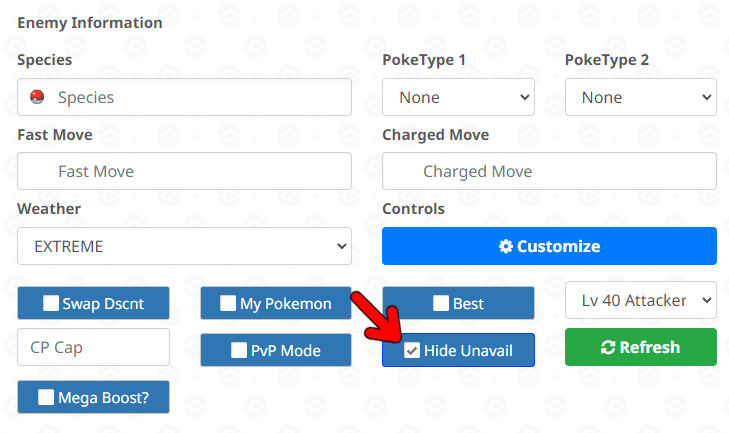Click the blue Customize button
This screenshot has width=729, height=433.
[x=550, y=246]
